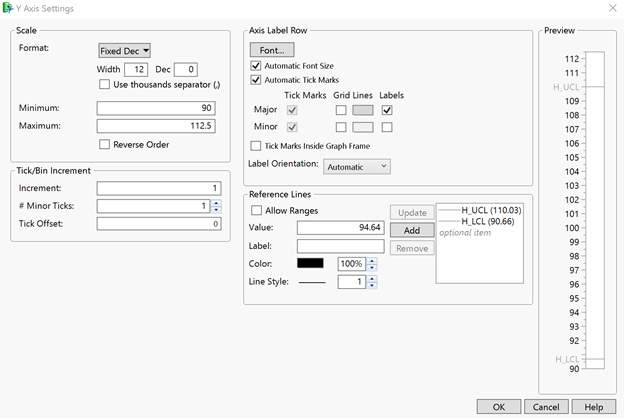Enable Use thousands separator checkbox

104,84
